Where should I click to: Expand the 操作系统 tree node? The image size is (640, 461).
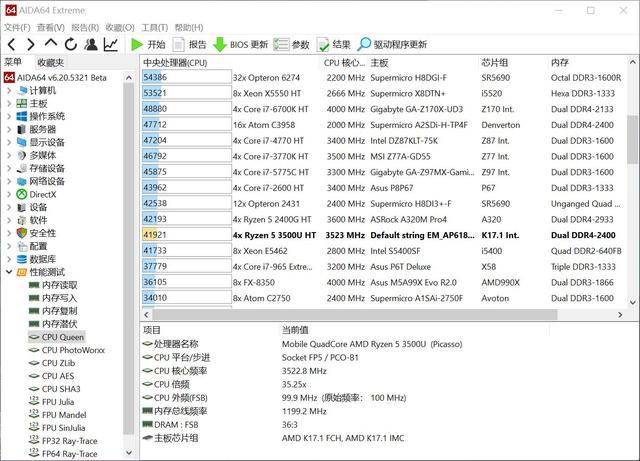click(x=9, y=116)
